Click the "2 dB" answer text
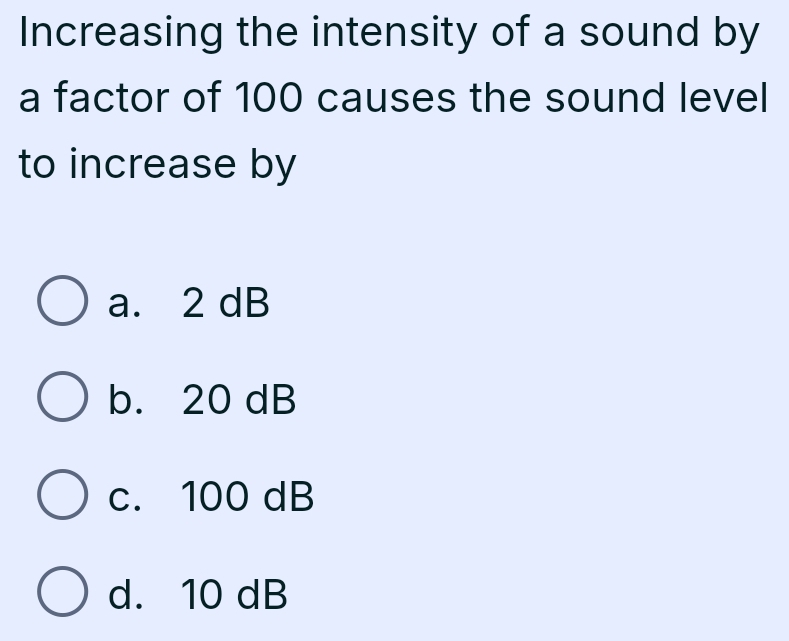 tap(226, 303)
